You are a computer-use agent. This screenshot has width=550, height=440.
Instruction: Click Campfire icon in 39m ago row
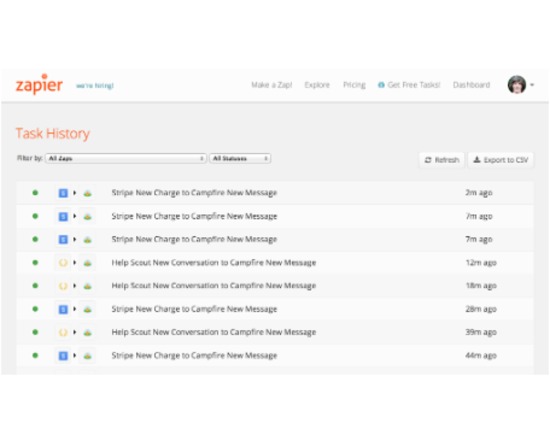pos(87,333)
